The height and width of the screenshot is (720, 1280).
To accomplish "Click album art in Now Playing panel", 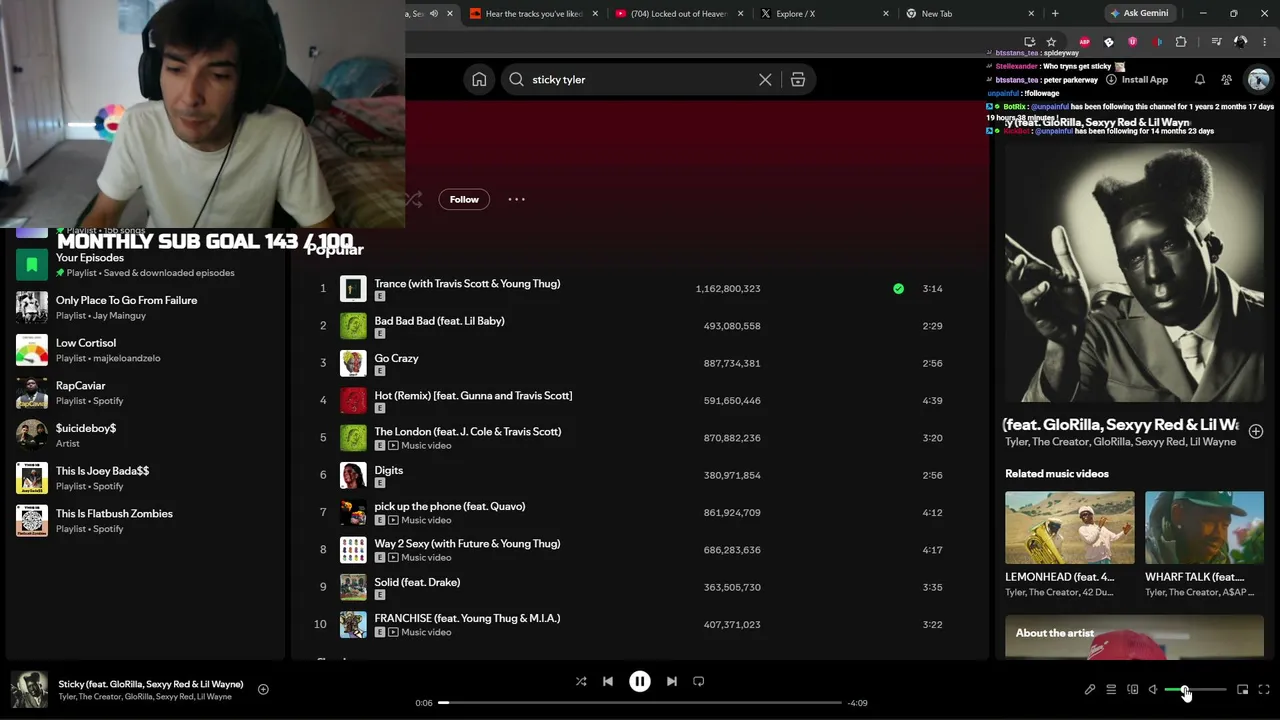I will (x=1134, y=273).
